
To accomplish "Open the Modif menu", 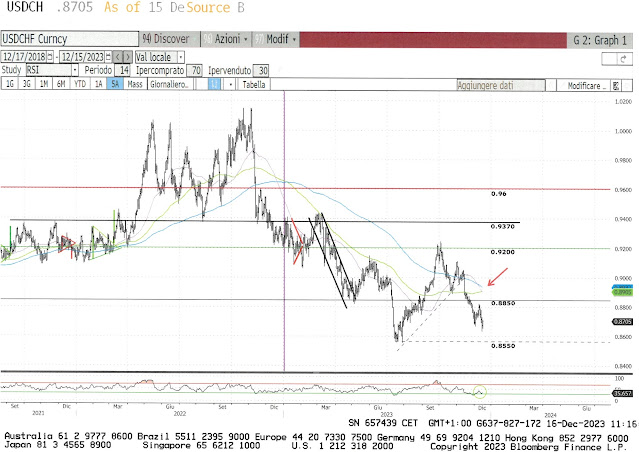I will pos(276,39).
